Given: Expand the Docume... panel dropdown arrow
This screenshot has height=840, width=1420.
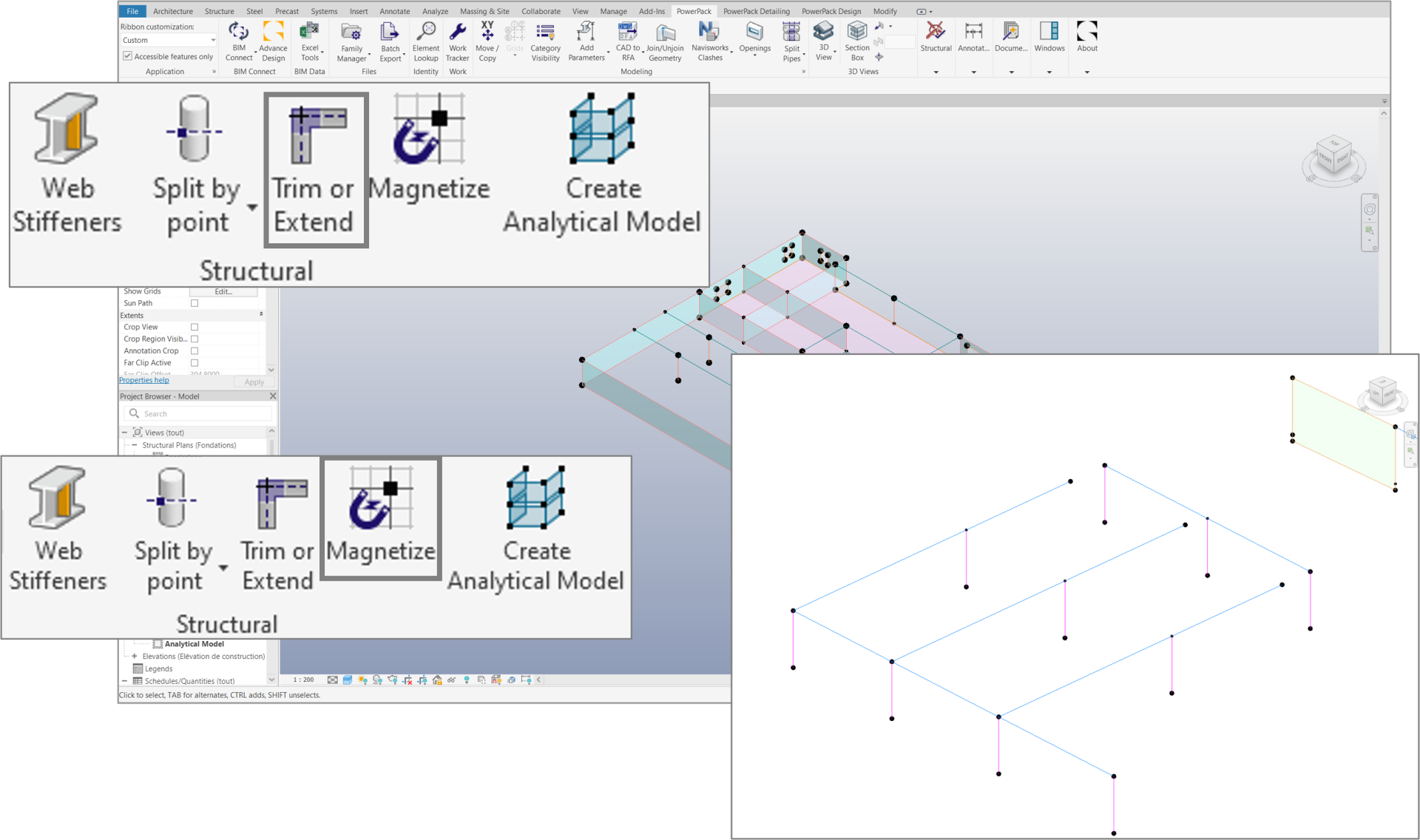Looking at the screenshot, I should point(1011,72).
